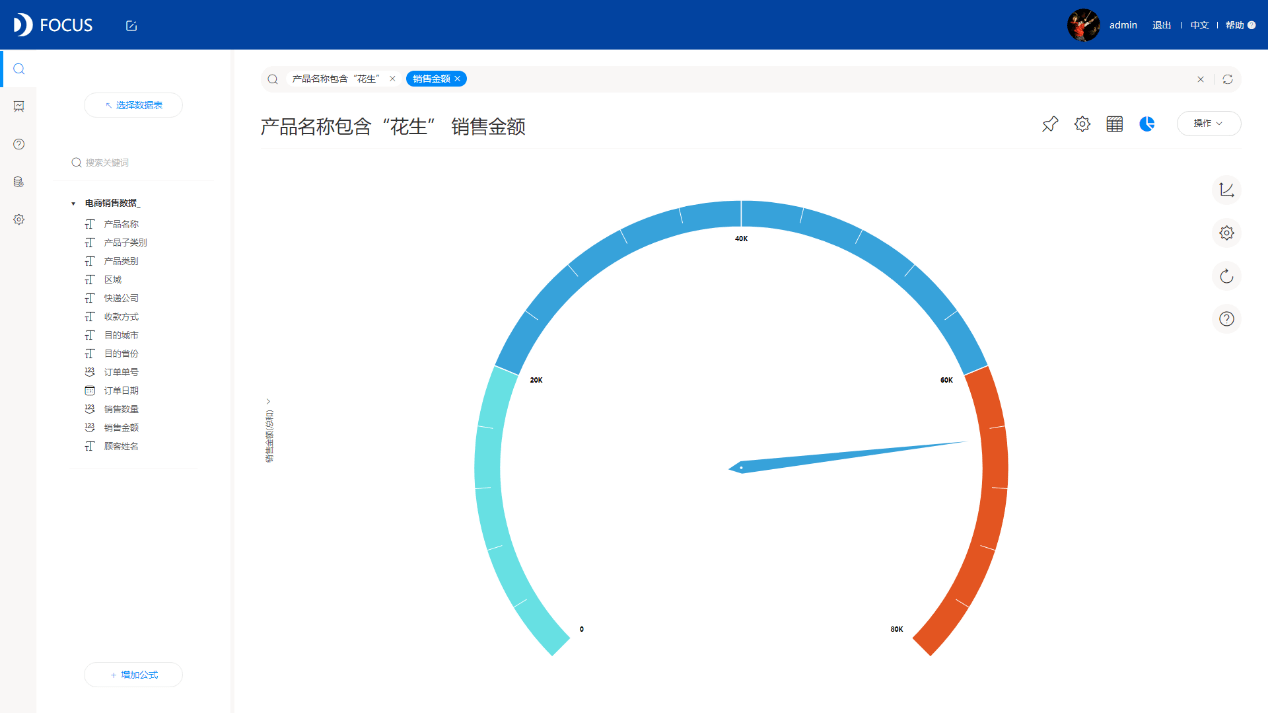Remove the 产品名称包含"花生" filter tag
The height and width of the screenshot is (713, 1268).
tap(392, 79)
